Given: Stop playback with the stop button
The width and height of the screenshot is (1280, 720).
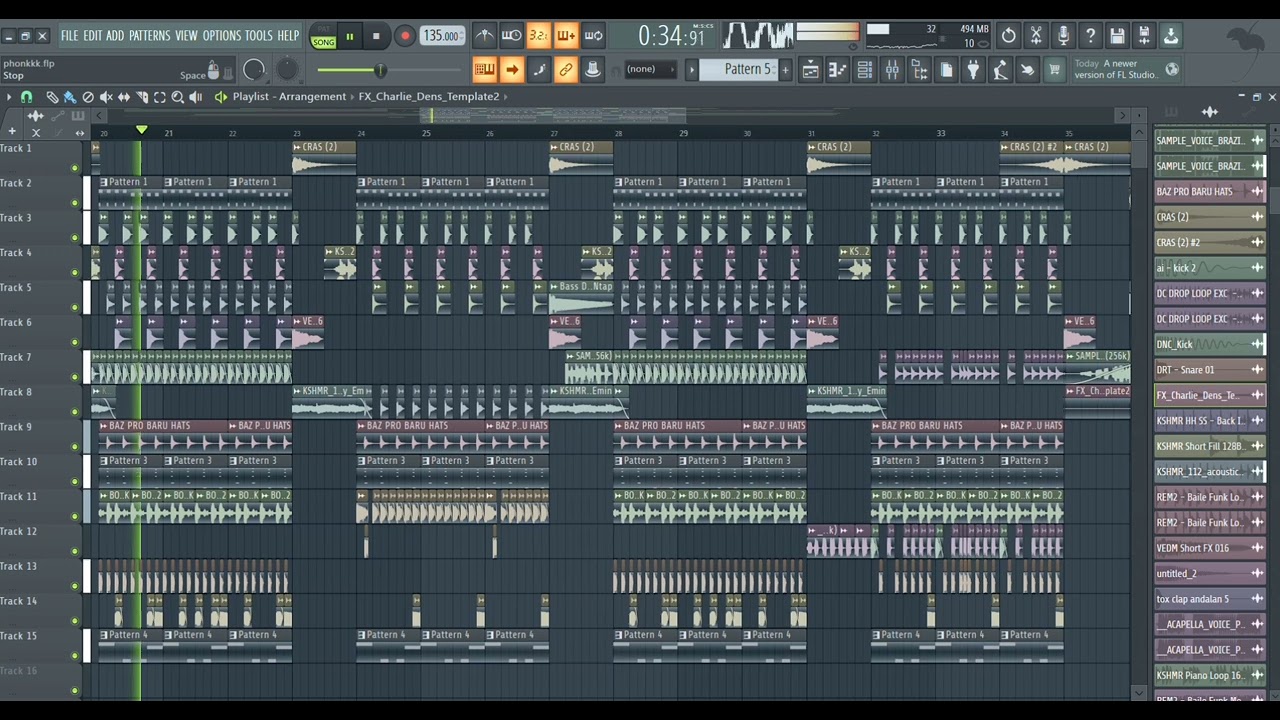Looking at the screenshot, I should click(376, 37).
